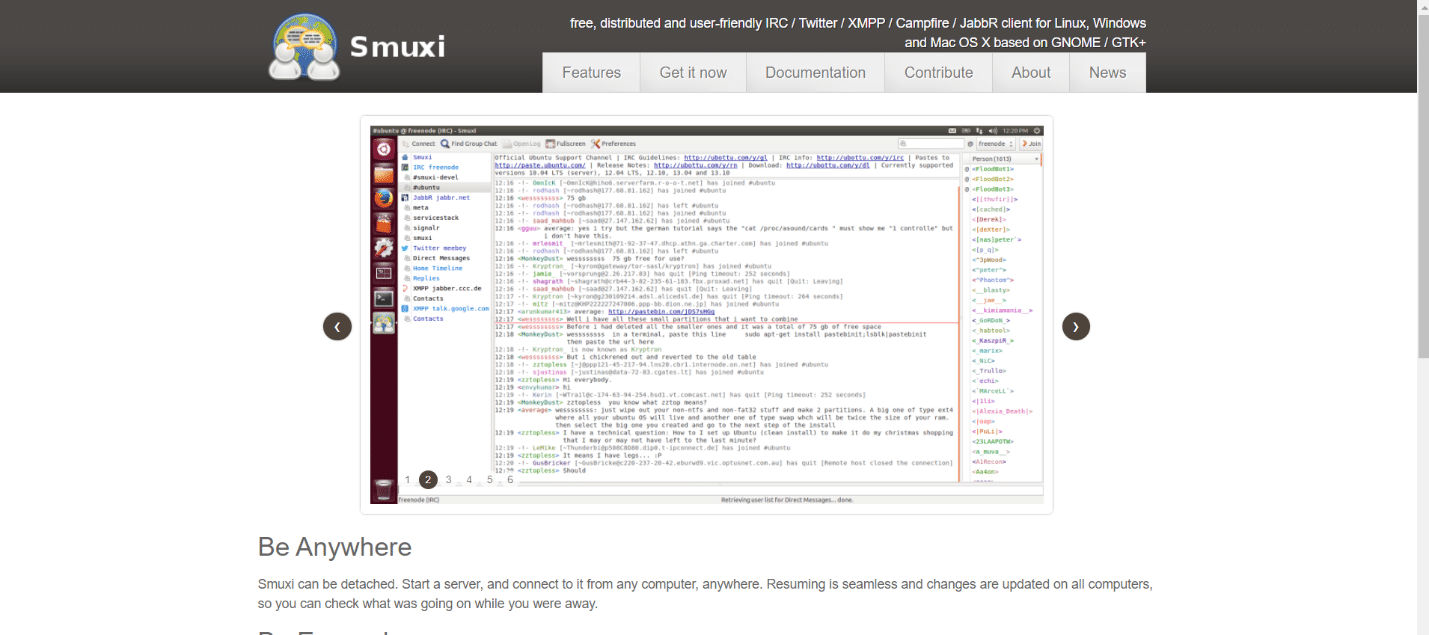Click the header tagline about IRC / Twitter / XMPP
1429x635 pixels.
pyautogui.click(x=858, y=32)
